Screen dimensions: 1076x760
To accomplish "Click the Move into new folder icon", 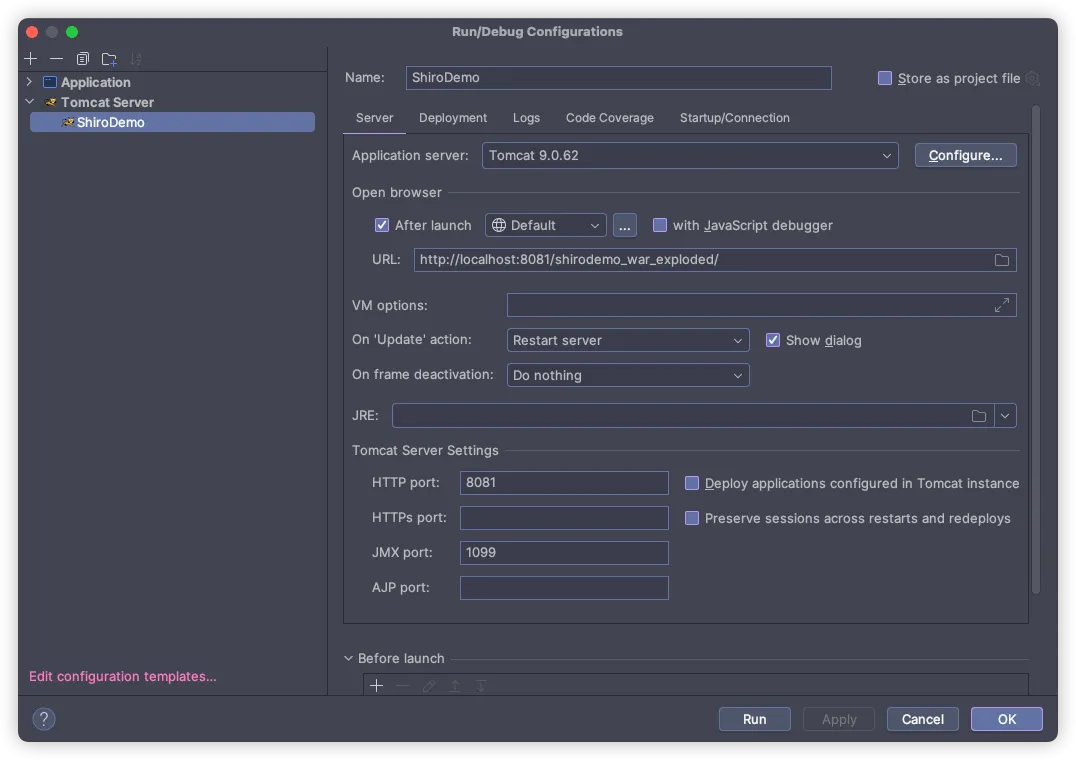I will tap(109, 59).
